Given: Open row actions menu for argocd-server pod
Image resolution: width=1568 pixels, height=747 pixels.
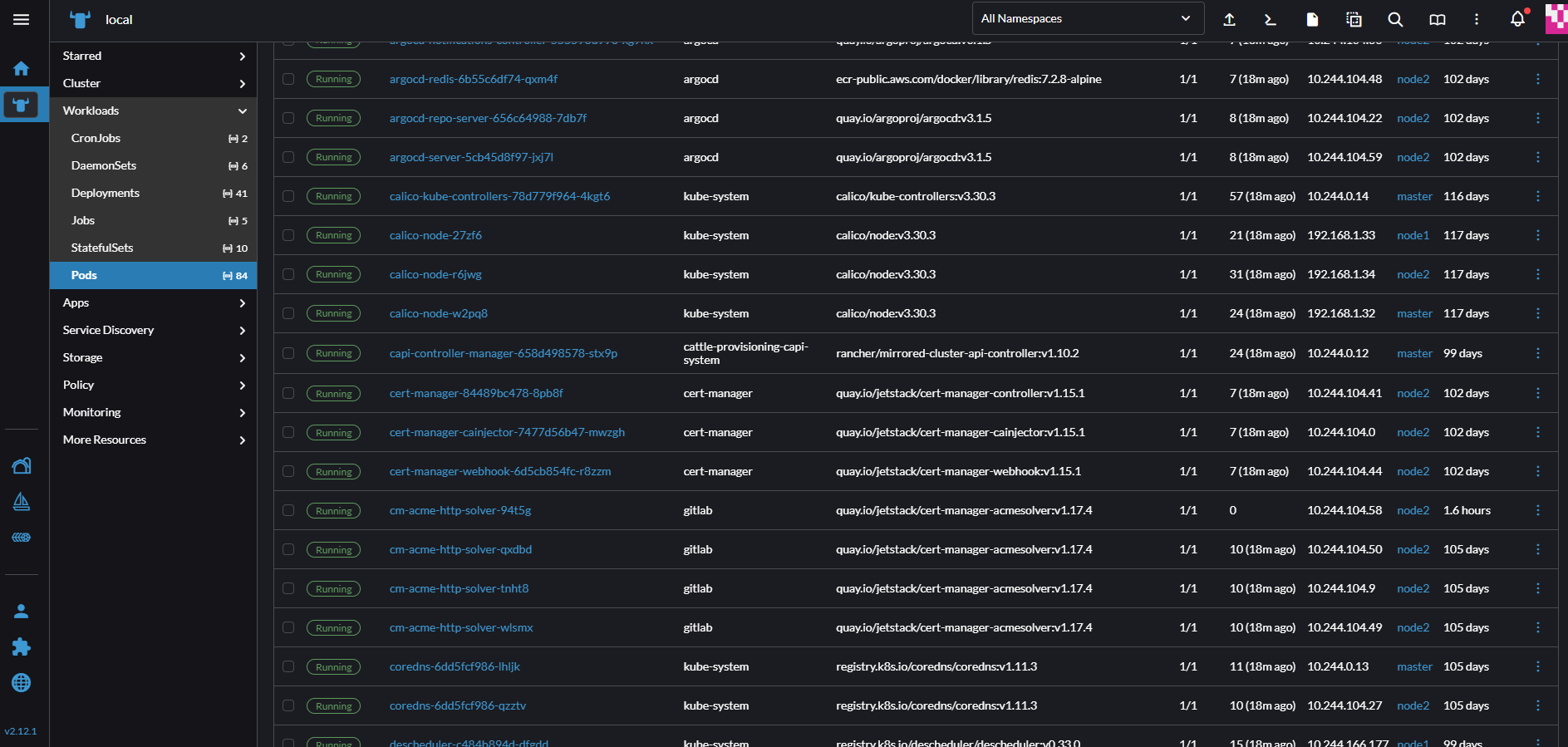Looking at the screenshot, I should click(1537, 157).
